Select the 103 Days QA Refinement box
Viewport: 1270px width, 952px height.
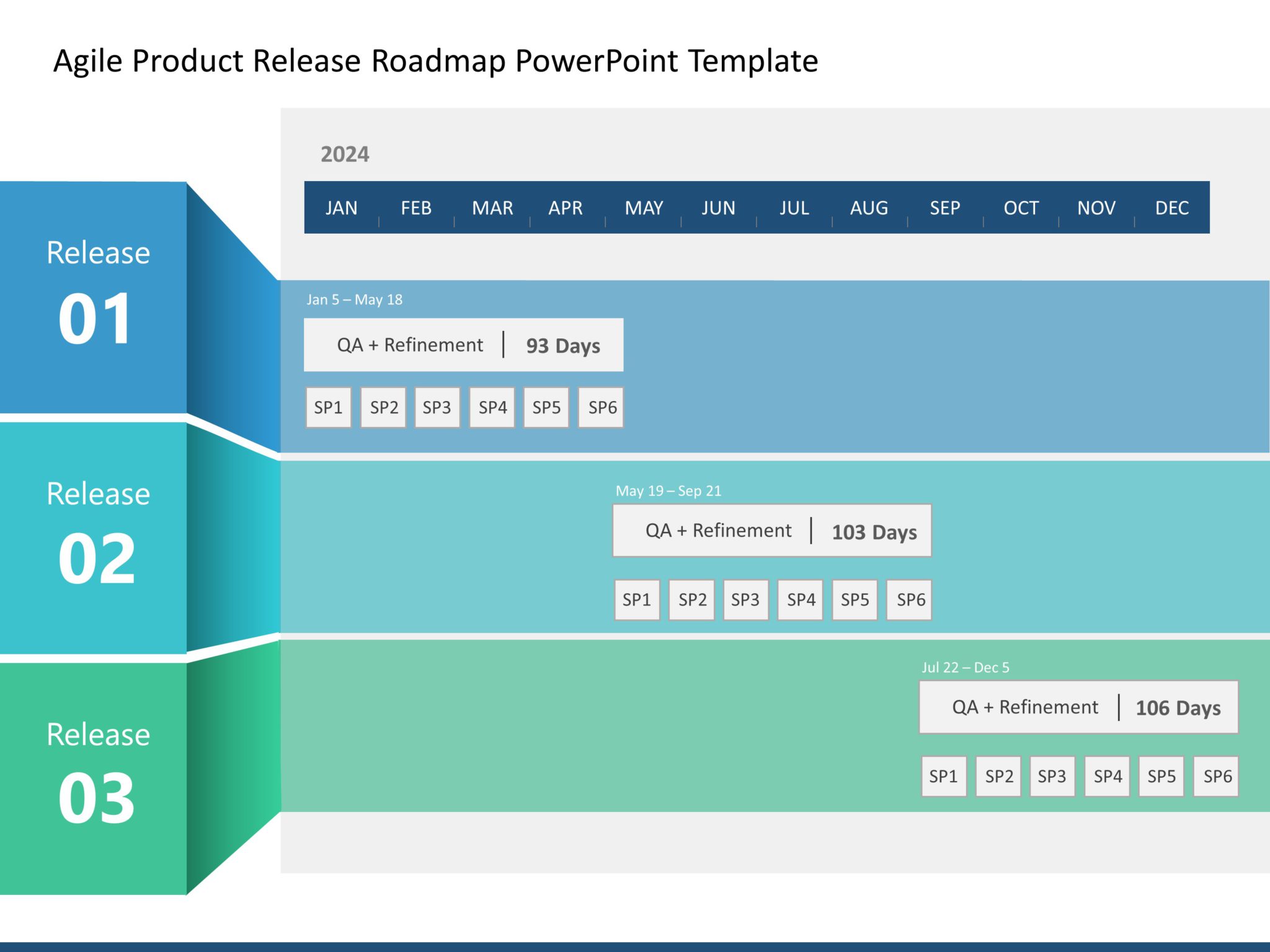[771, 531]
